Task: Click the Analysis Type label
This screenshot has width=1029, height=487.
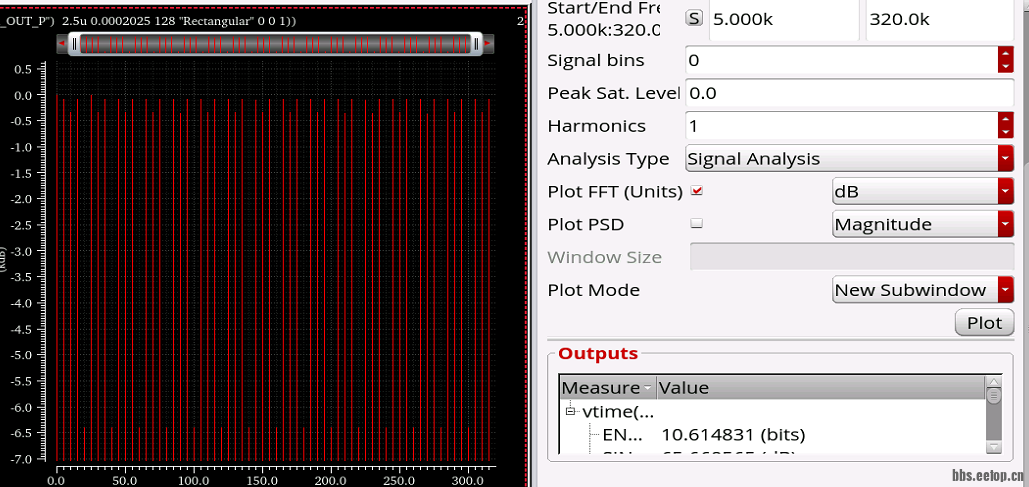Action: pos(608,159)
